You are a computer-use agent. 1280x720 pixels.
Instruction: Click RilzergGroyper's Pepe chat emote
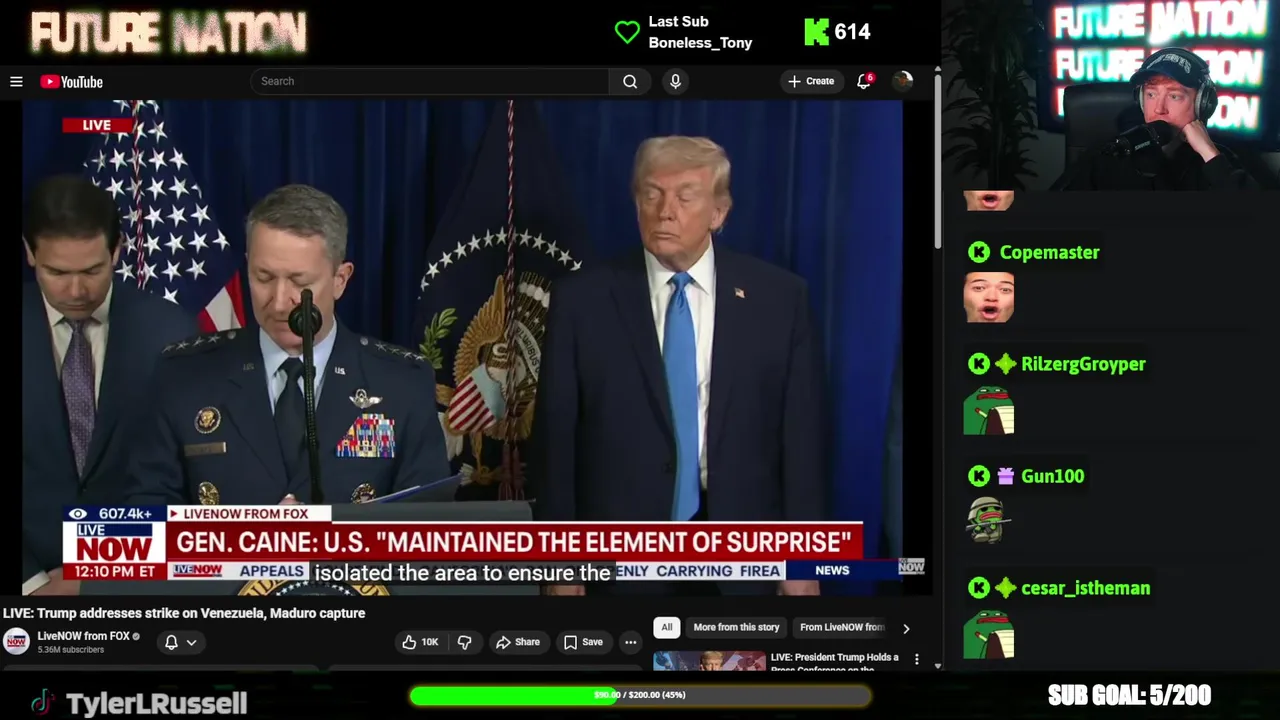(989, 410)
